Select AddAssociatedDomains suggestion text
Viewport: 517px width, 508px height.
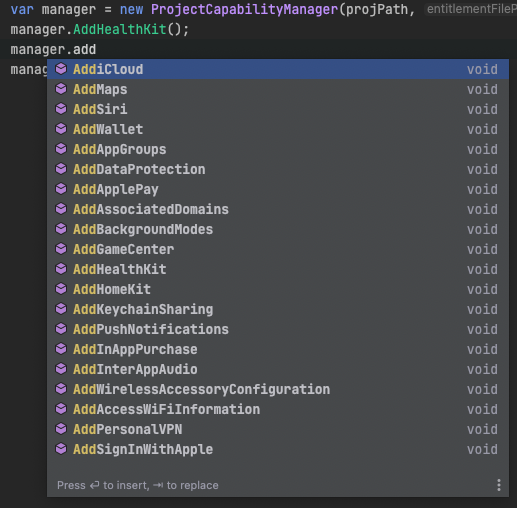(151, 209)
